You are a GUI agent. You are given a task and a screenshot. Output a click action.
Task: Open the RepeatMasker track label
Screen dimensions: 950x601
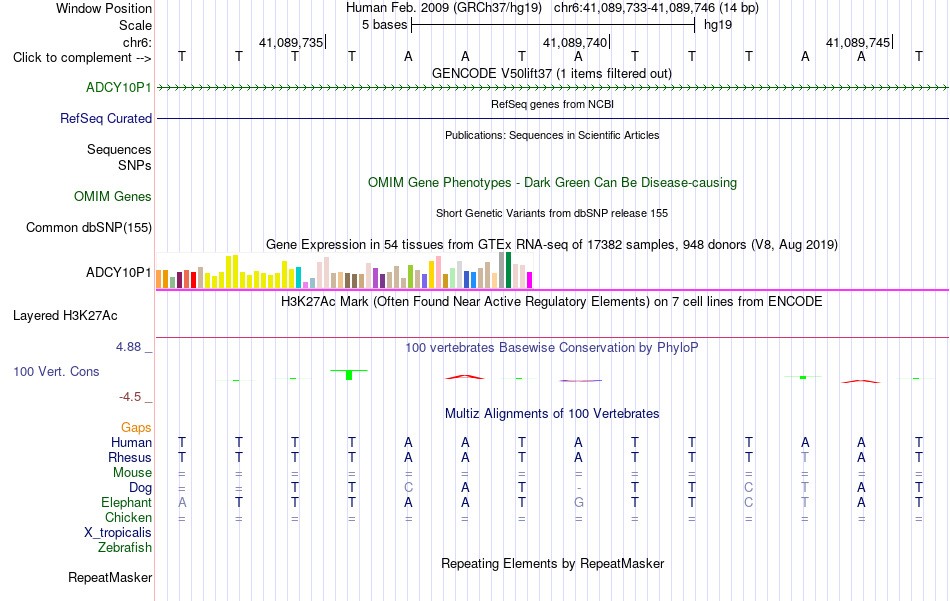click(x=110, y=577)
